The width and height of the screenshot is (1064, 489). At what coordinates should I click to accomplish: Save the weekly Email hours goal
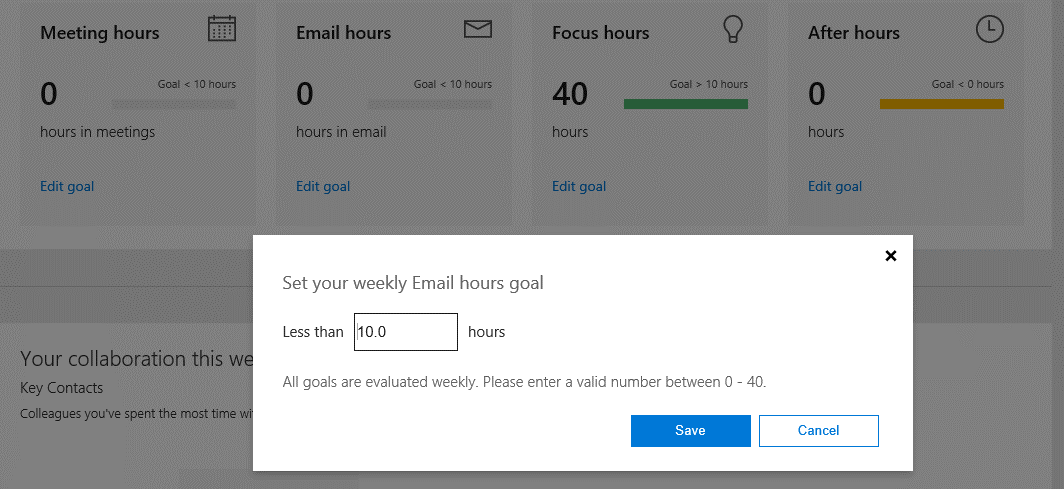click(690, 431)
